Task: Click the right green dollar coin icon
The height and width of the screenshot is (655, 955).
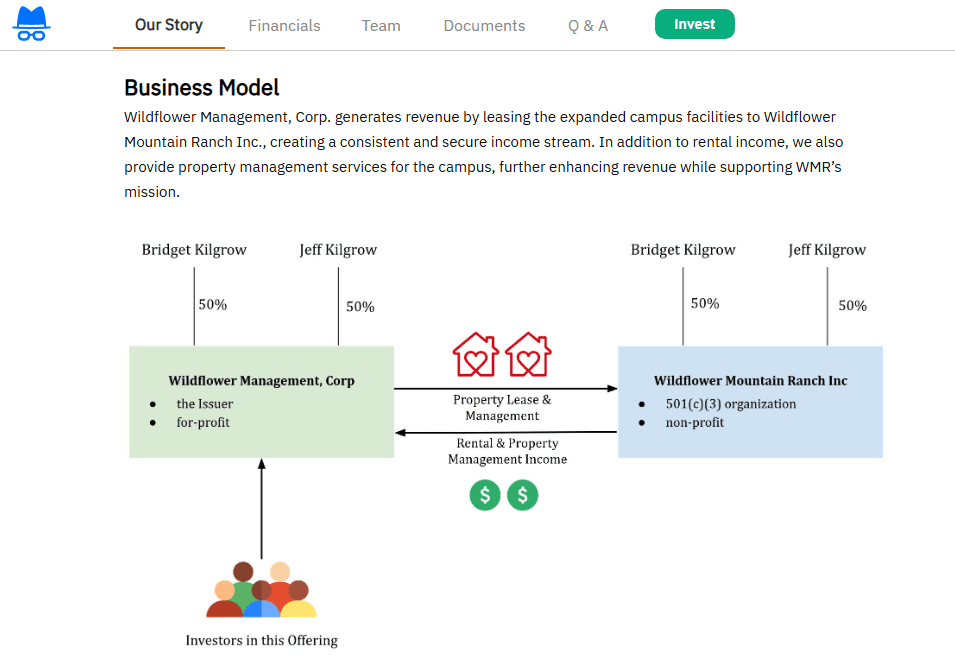Action: 522,495
